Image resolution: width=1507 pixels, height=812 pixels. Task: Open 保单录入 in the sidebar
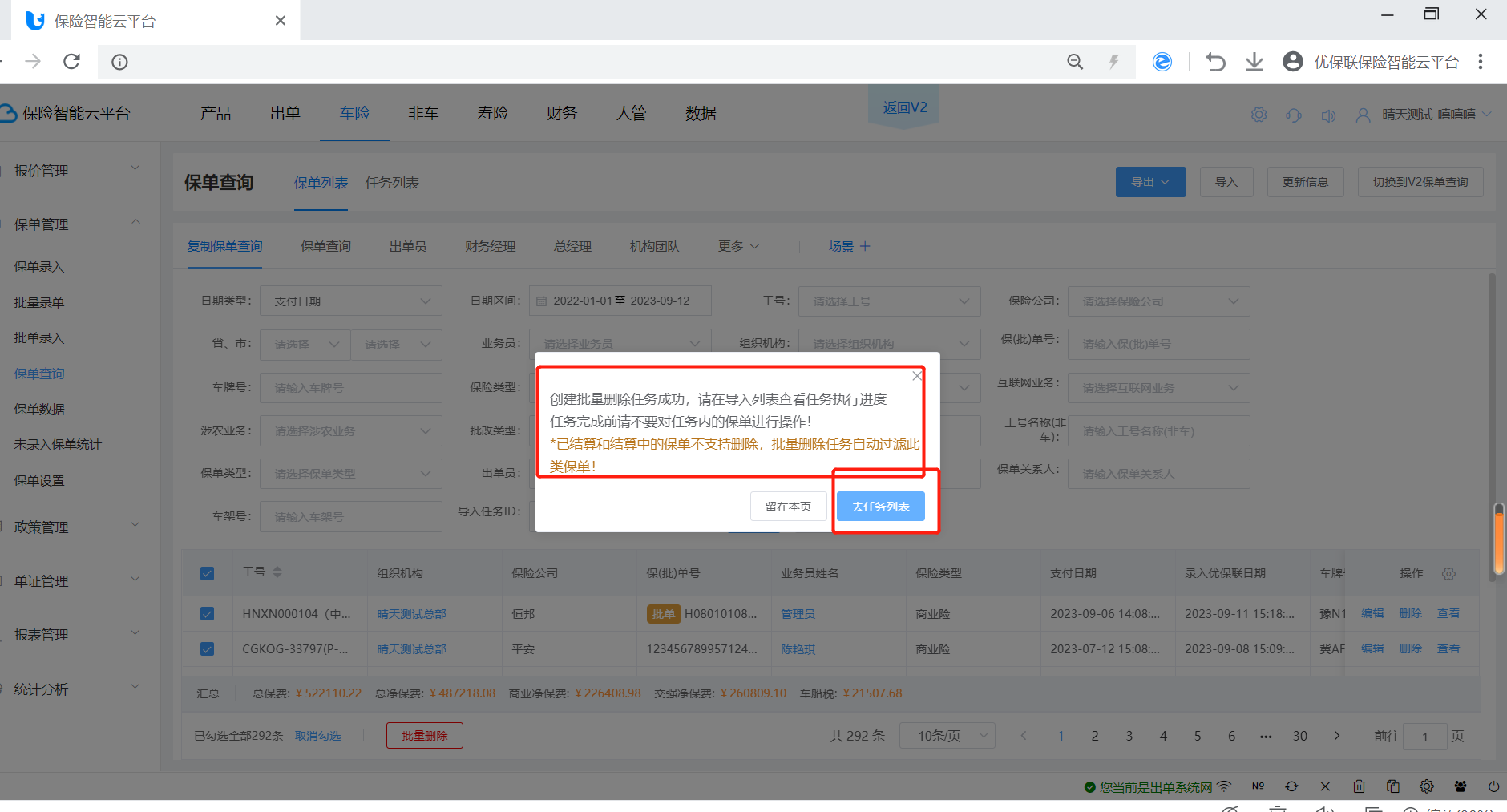[39, 266]
